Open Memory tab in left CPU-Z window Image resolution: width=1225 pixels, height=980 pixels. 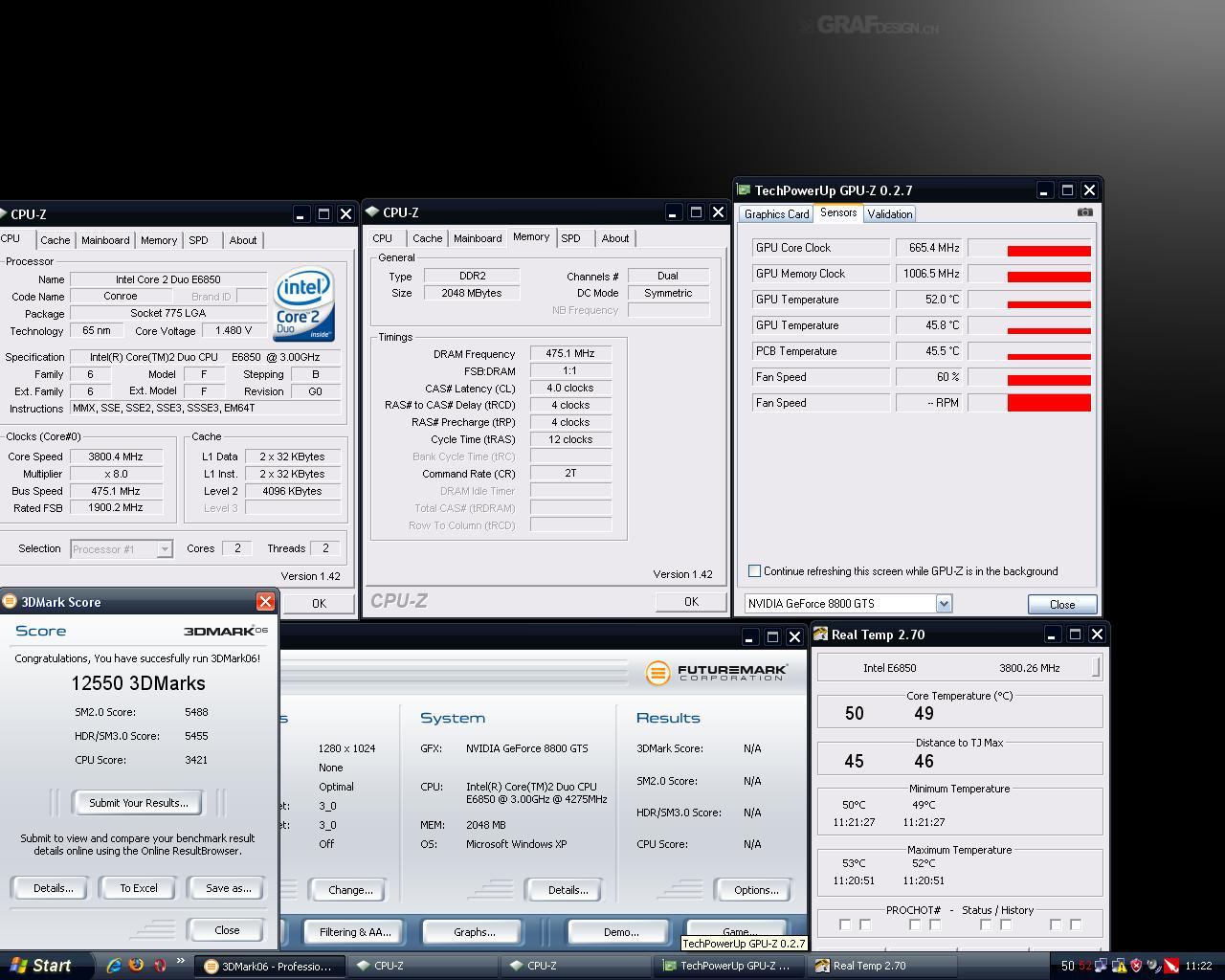(159, 240)
